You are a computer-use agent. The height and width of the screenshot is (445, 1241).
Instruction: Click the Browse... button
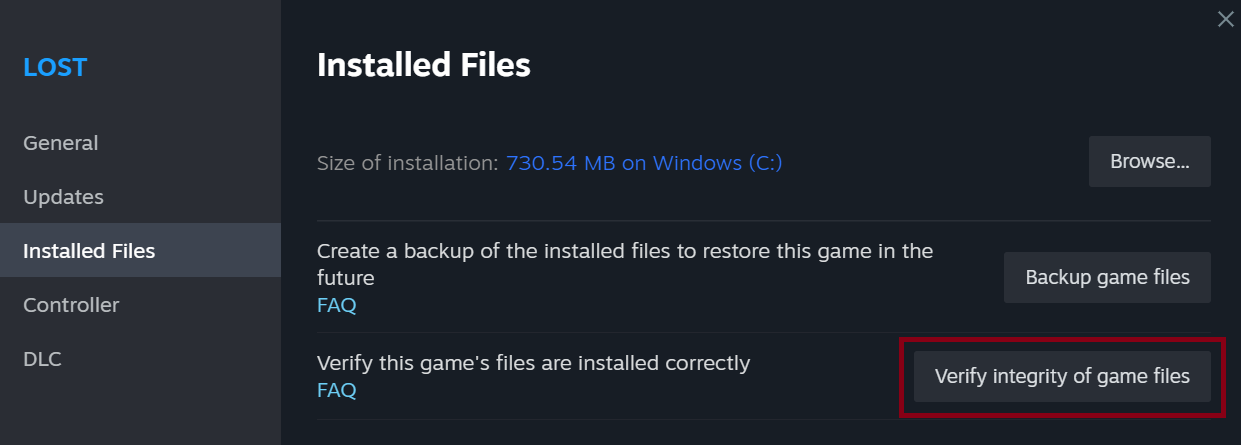tap(1149, 162)
